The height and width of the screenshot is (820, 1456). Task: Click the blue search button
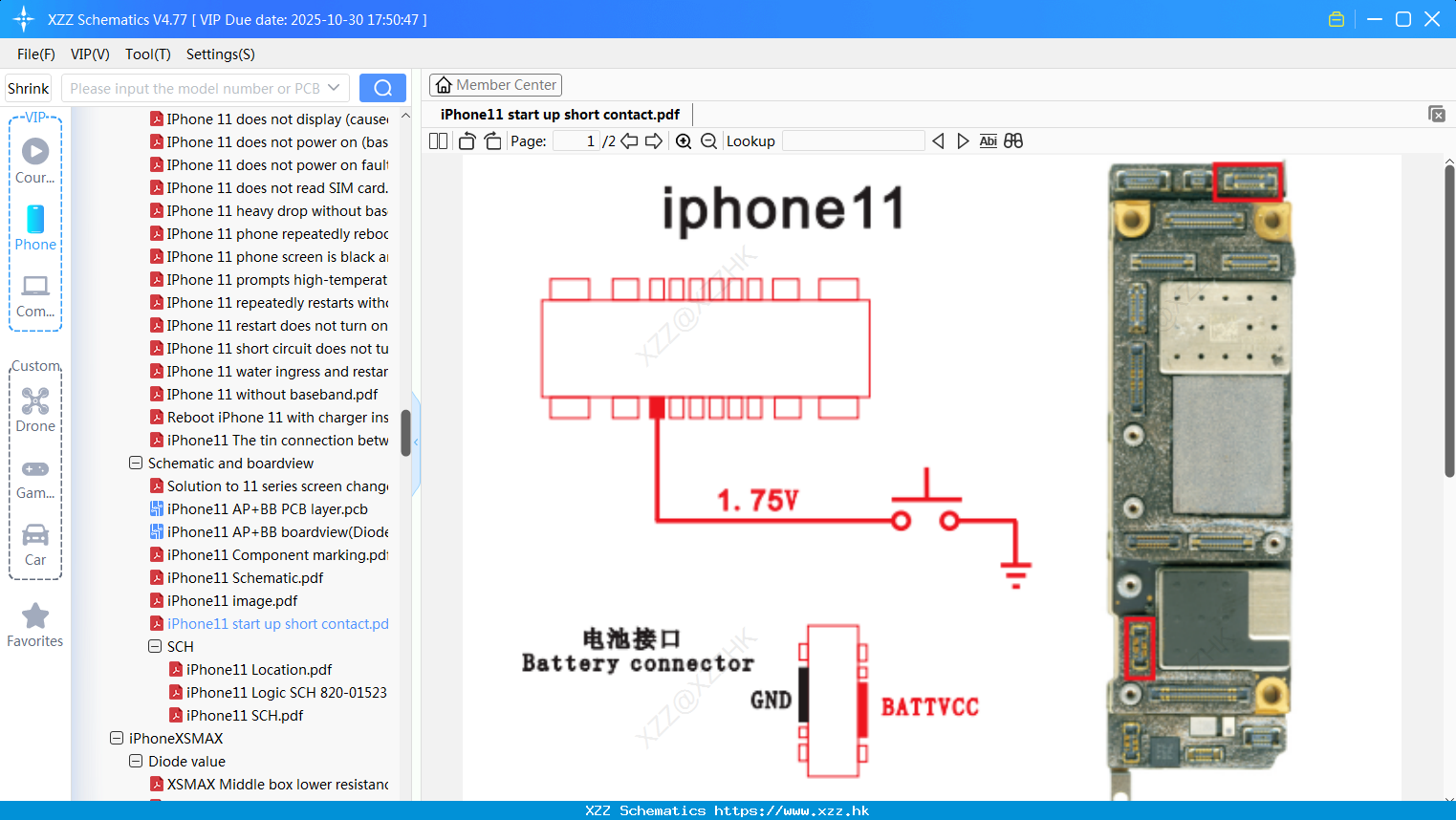click(x=382, y=88)
